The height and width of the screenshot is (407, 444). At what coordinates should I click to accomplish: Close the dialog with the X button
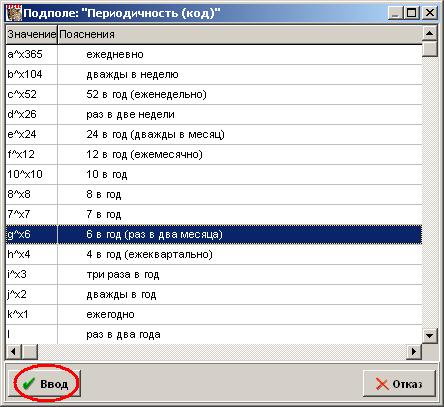[430, 13]
